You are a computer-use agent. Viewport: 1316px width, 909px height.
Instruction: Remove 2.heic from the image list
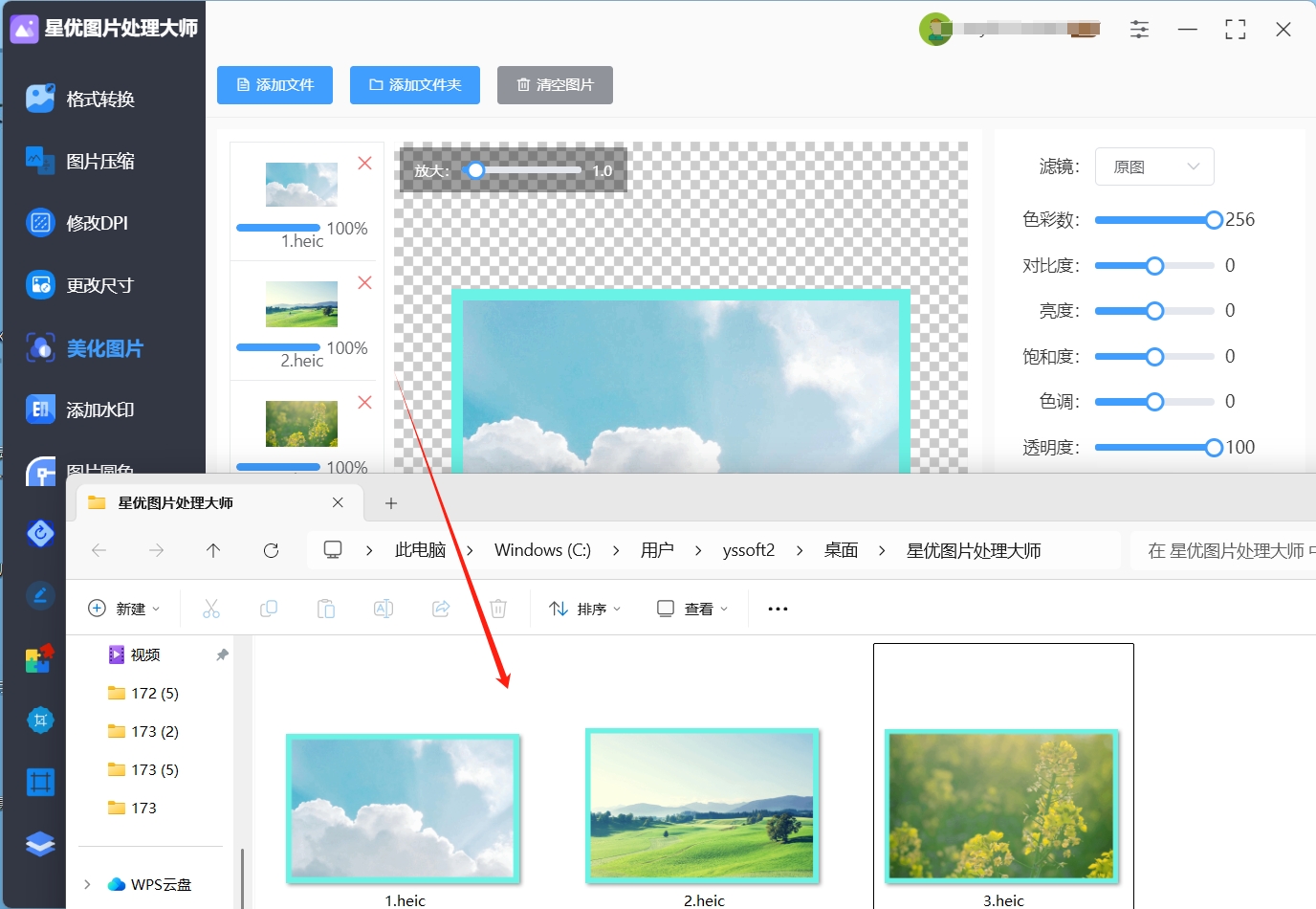pyautogui.click(x=364, y=283)
